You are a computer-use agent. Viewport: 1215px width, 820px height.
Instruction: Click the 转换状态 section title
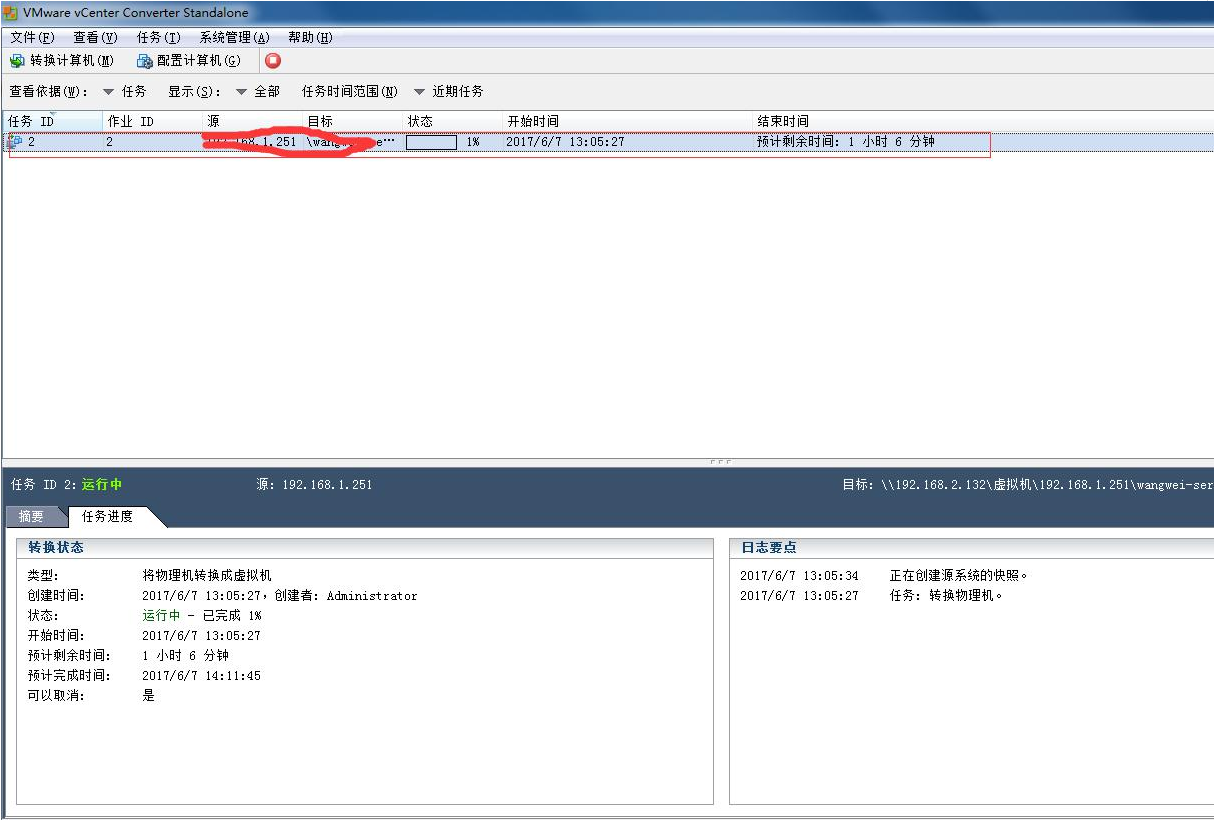(x=56, y=548)
